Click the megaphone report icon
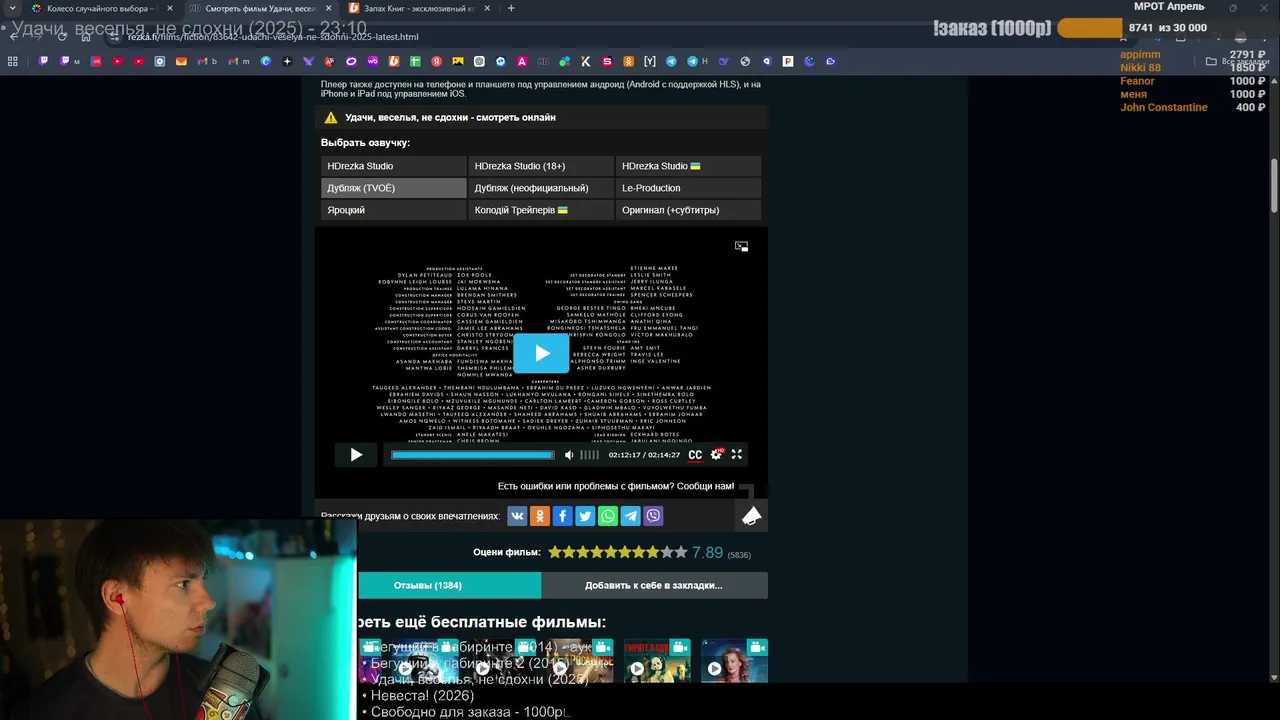Viewport: 1280px width, 720px height. 751,516
